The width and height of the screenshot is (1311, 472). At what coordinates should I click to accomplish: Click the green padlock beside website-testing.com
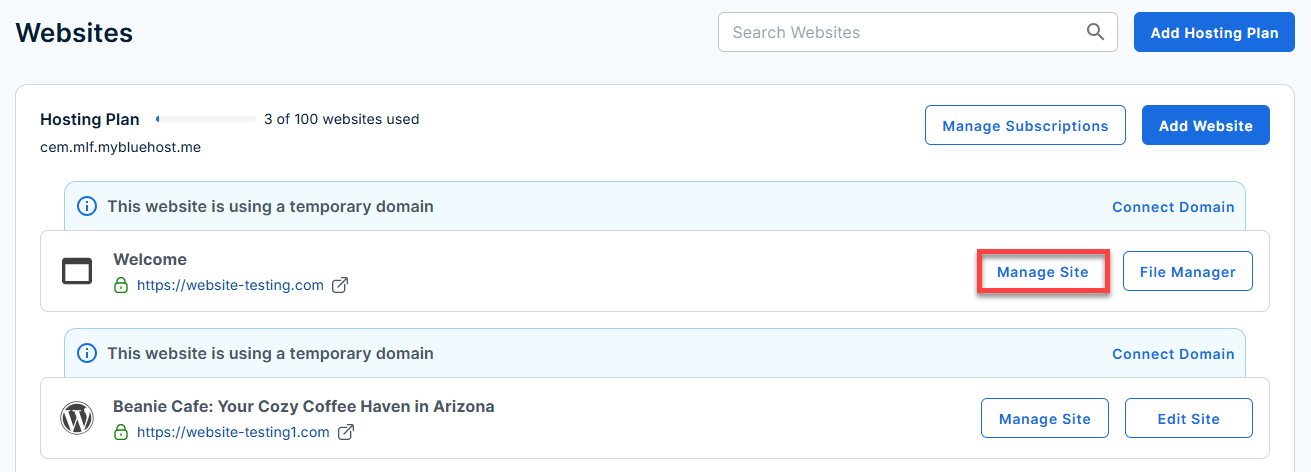tap(121, 285)
